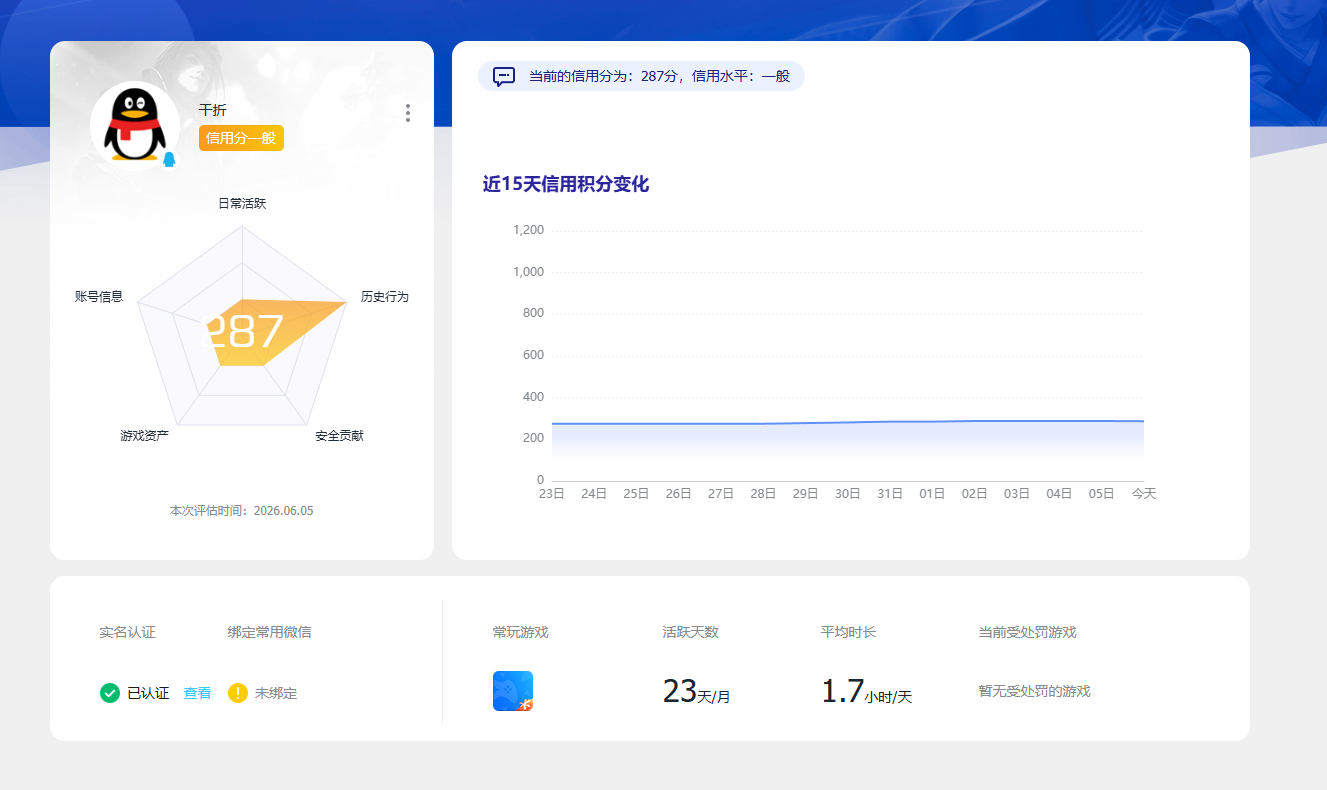Click the 28日 date on chart axis
Image resolution: width=1327 pixels, height=790 pixels.
click(x=763, y=494)
